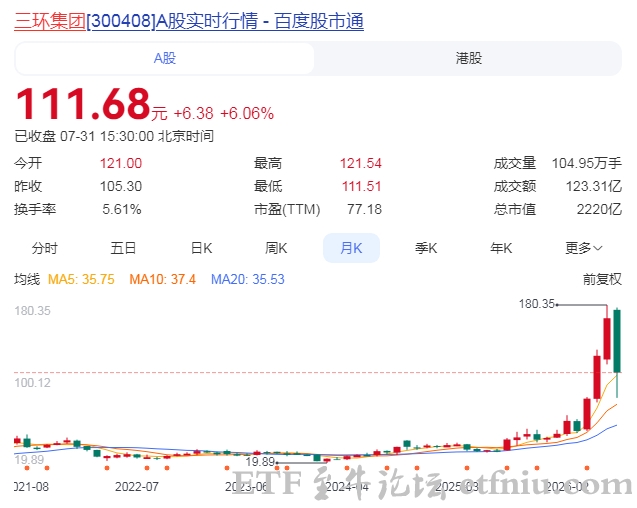
Task: Click the 最高 value 121.54
Action: tap(361, 163)
